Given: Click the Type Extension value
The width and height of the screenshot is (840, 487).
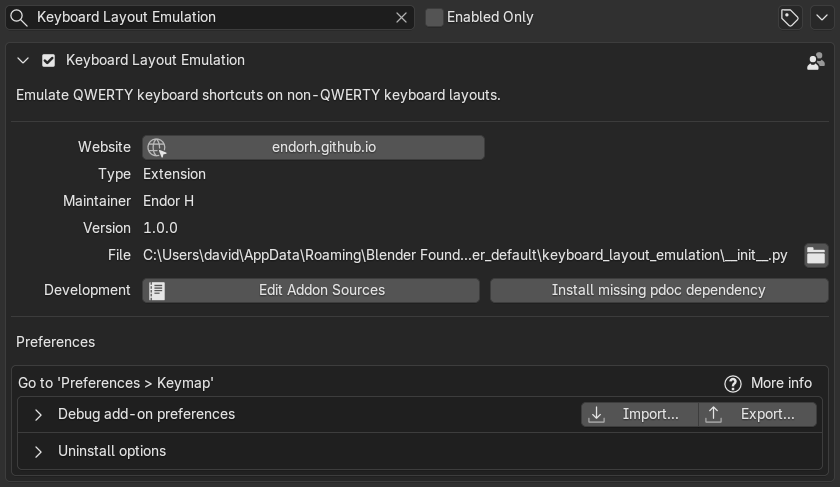Looking at the screenshot, I should (x=174, y=174).
